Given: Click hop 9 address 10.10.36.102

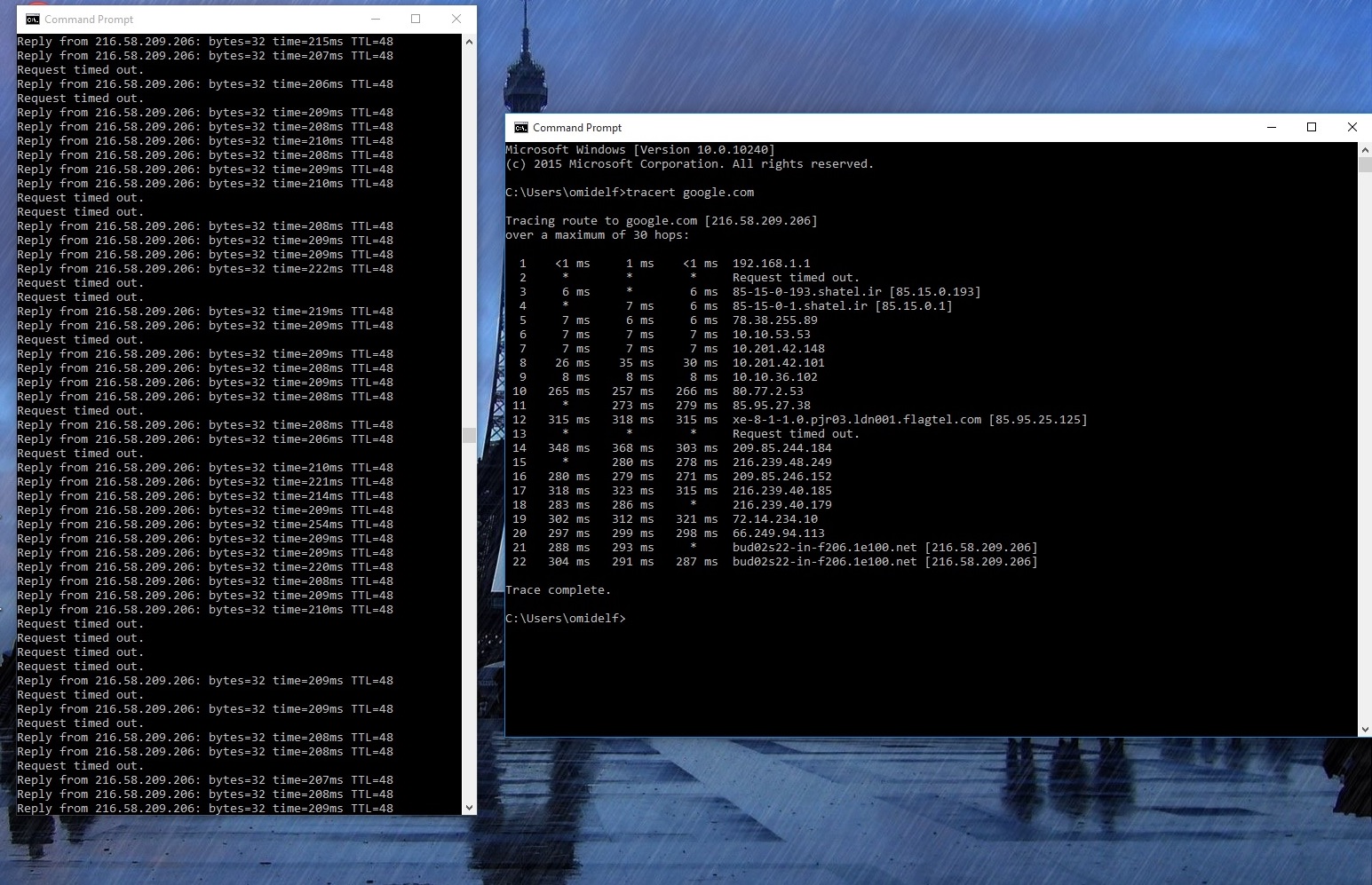Looking at the screenshot, I should click(x=775, y=377).
